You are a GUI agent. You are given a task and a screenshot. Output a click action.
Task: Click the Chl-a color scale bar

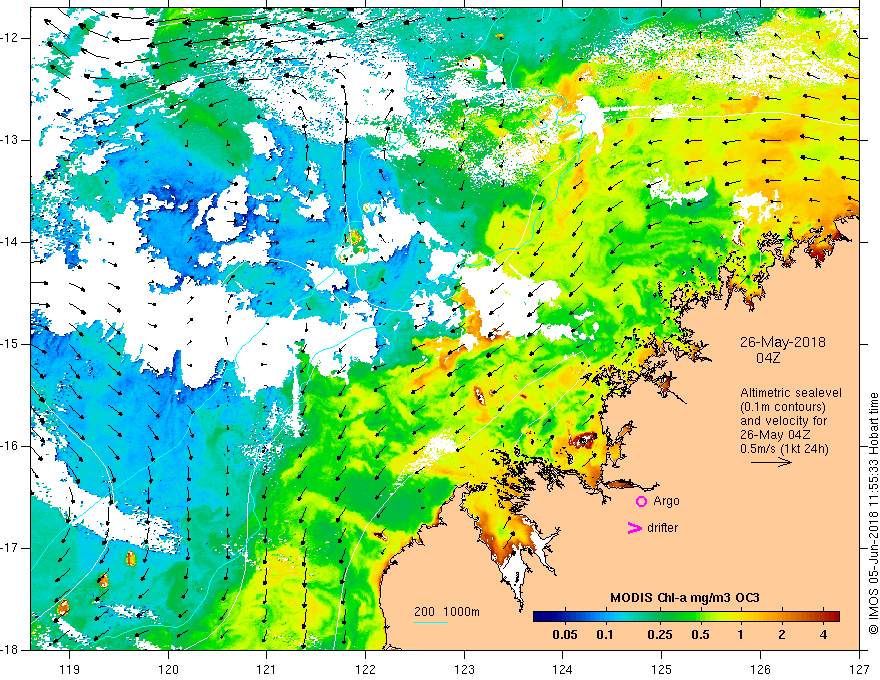(x=686, y=617)
